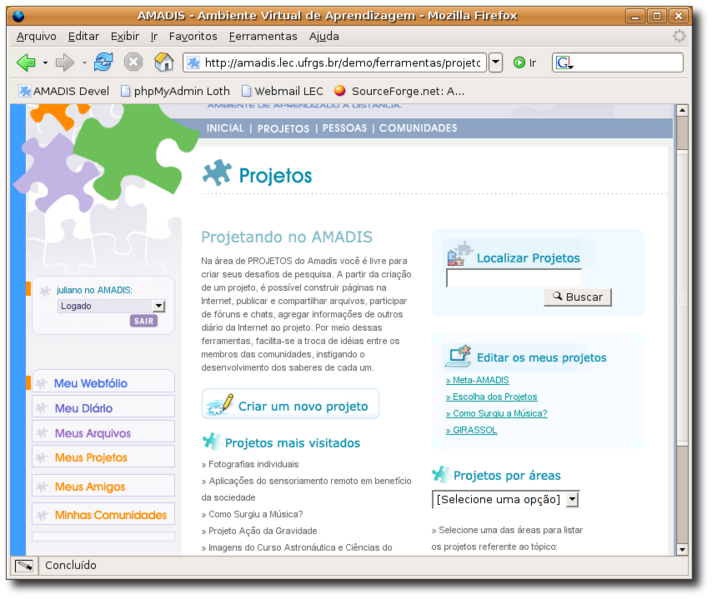The width and height of the screenshot is (712, 599).
Task: Open Minhas Comunidades in the sidebar
Action: click(104, 515)
